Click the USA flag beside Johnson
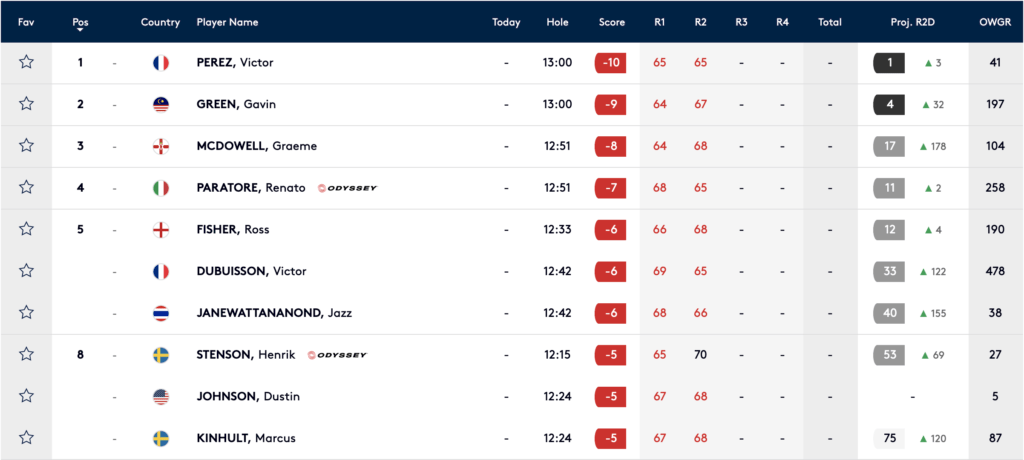The height and width of the screenshot is (460, 1024). pyautogui.click(x=161, y=397)
